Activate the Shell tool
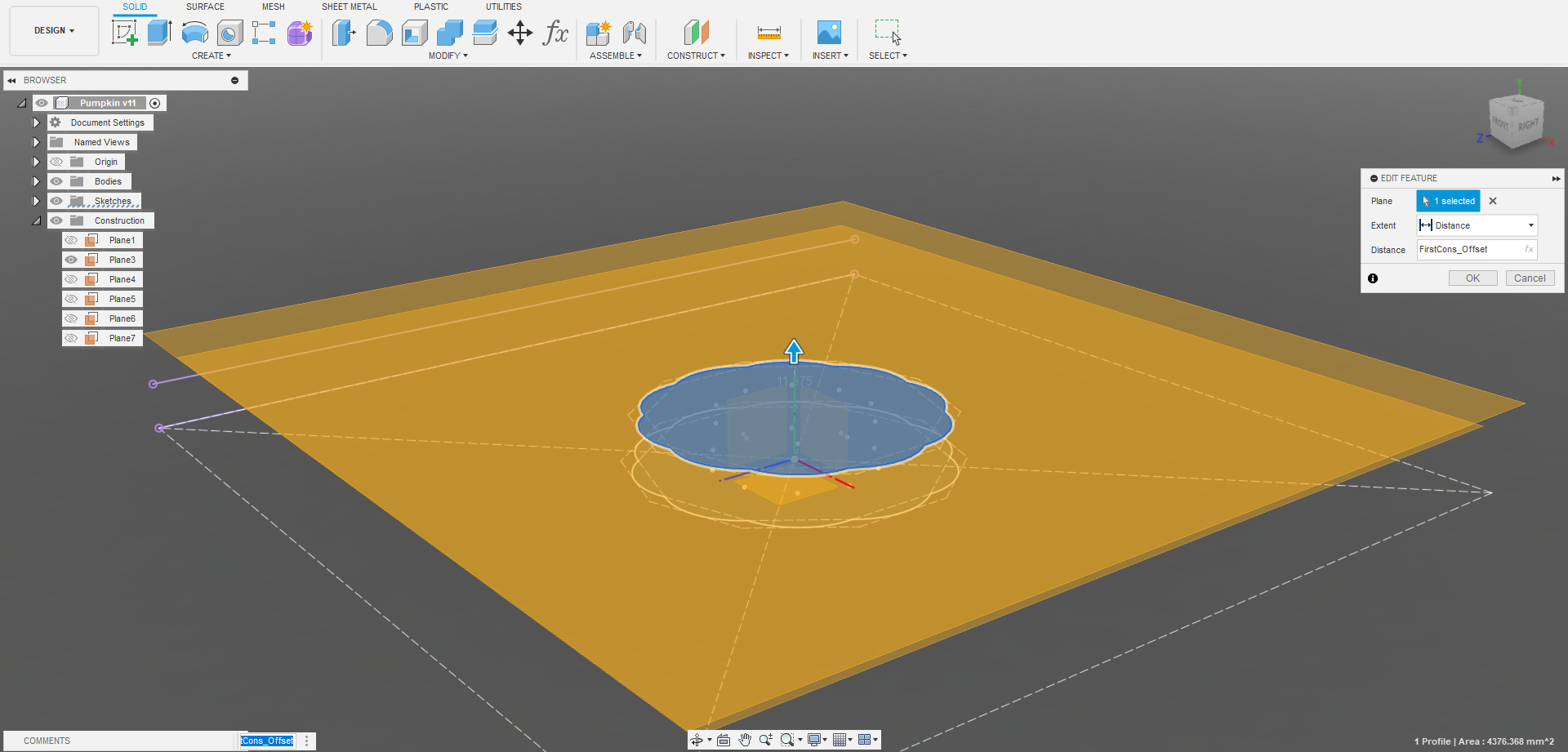Screen dimensions: 1568x752 tap(415, 33)
